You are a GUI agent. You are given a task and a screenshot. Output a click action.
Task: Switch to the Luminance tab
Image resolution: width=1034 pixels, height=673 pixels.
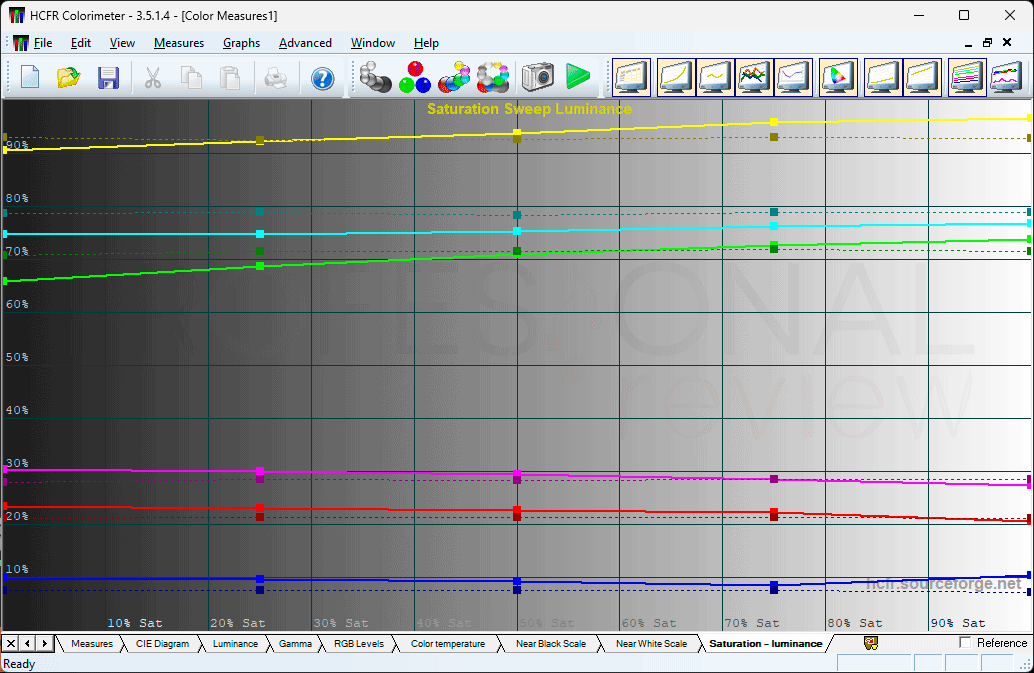point(235,643)
